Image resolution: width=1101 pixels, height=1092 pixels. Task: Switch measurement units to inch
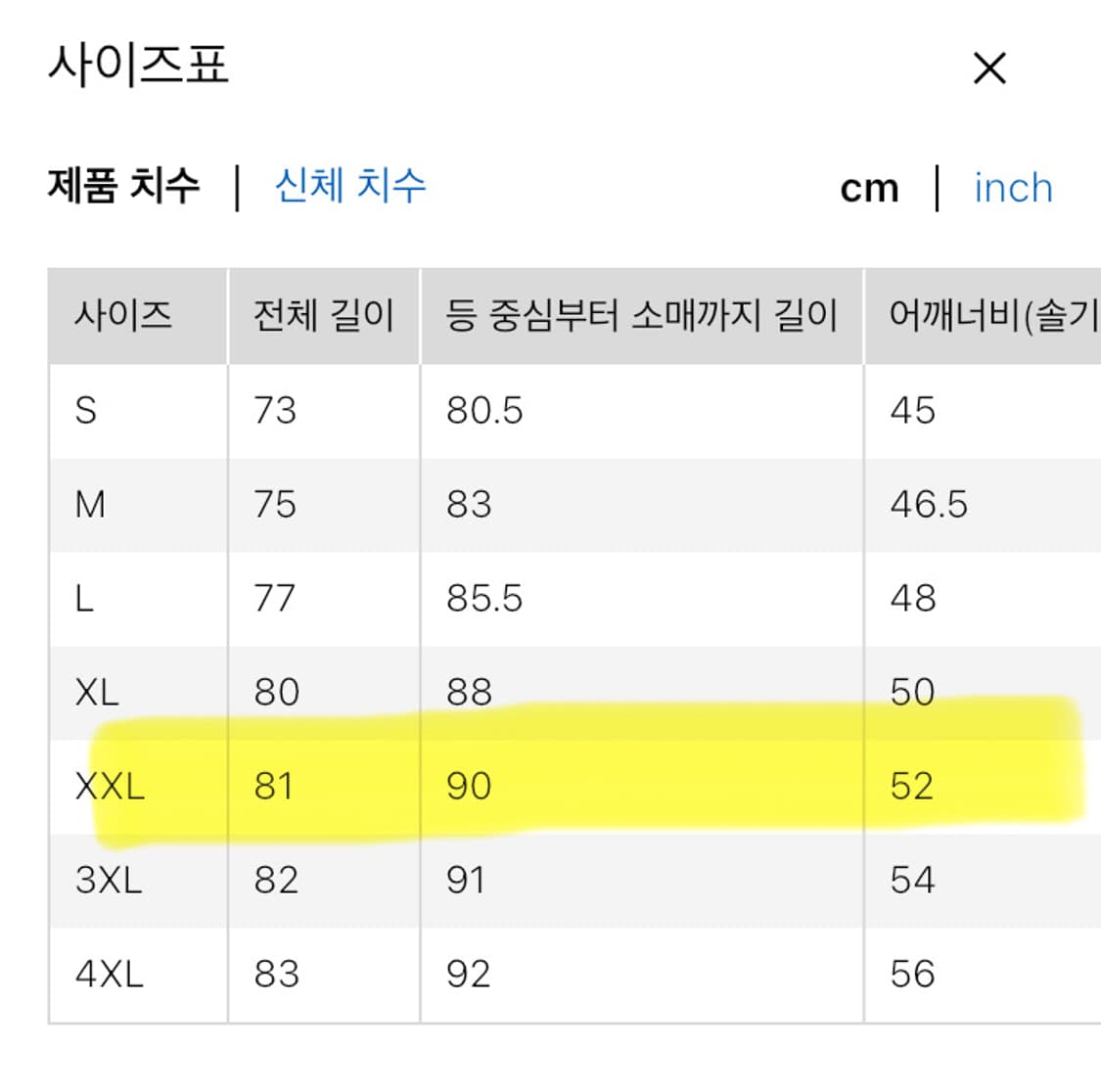click(1012, 187)
